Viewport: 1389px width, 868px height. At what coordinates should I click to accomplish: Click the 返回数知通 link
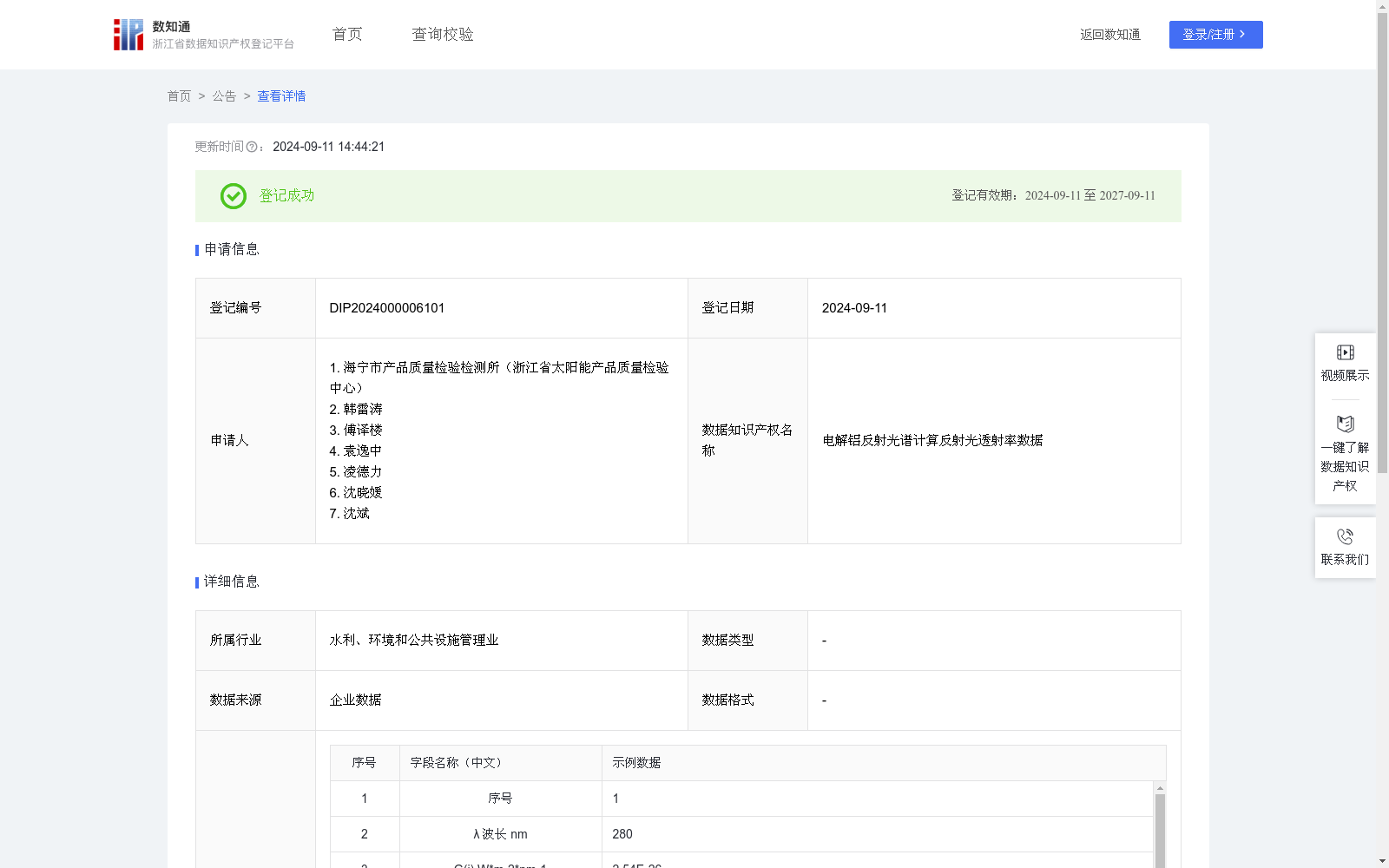click(1110, 35)
